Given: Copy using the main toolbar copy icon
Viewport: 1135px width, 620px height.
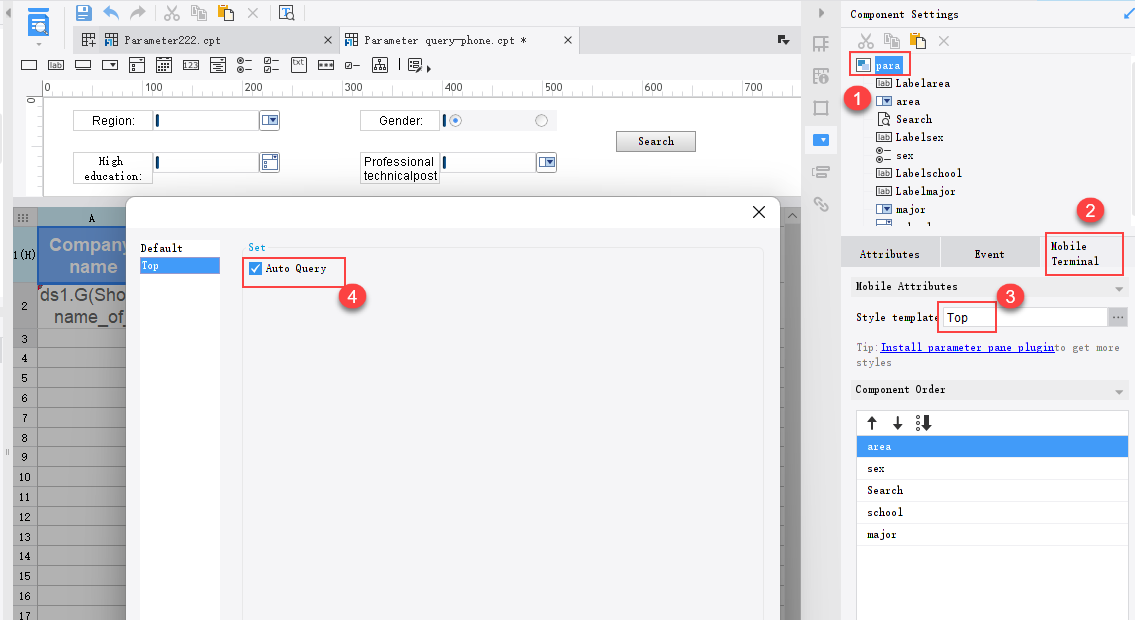Looking at the screenshot, I should click(x=198, y=13).
